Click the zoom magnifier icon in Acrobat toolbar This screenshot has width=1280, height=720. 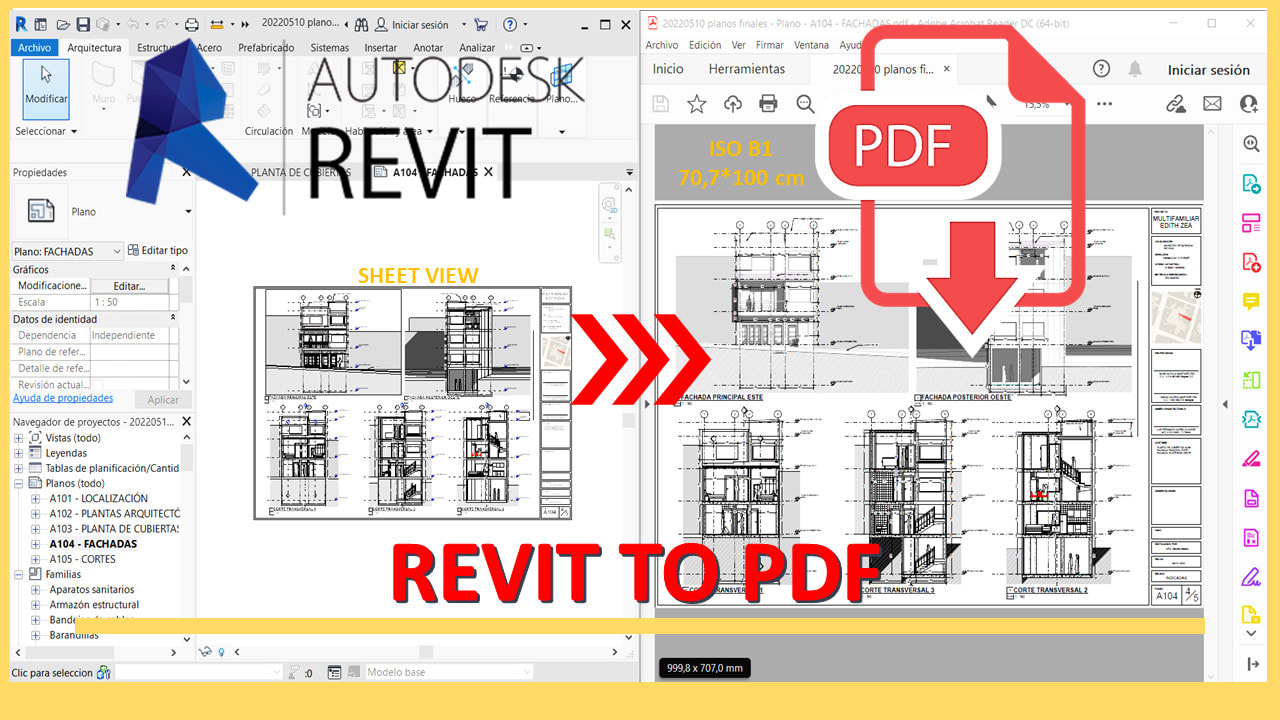pos(805,103)
